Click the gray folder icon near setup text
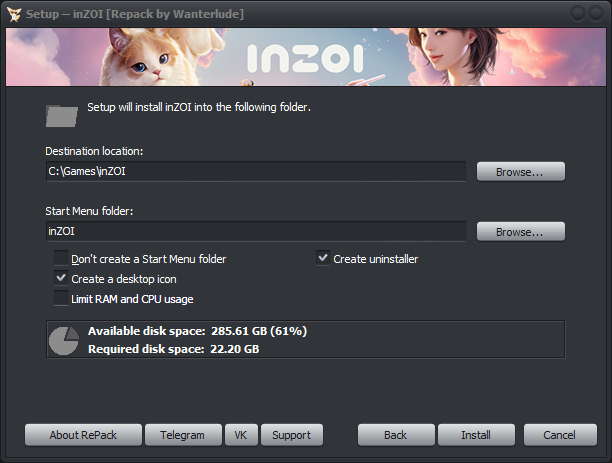The width and height of the screenshot is (612, 463). (62, 116)
